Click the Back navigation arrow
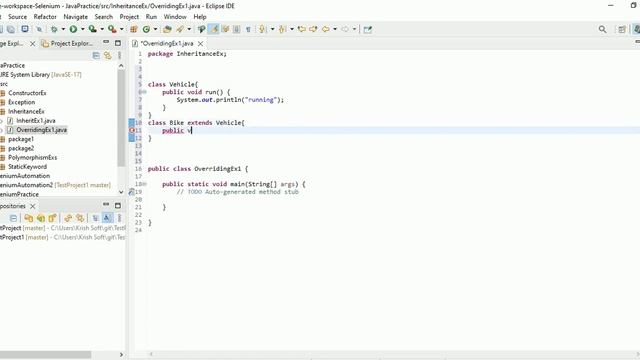 pos(326,29)
